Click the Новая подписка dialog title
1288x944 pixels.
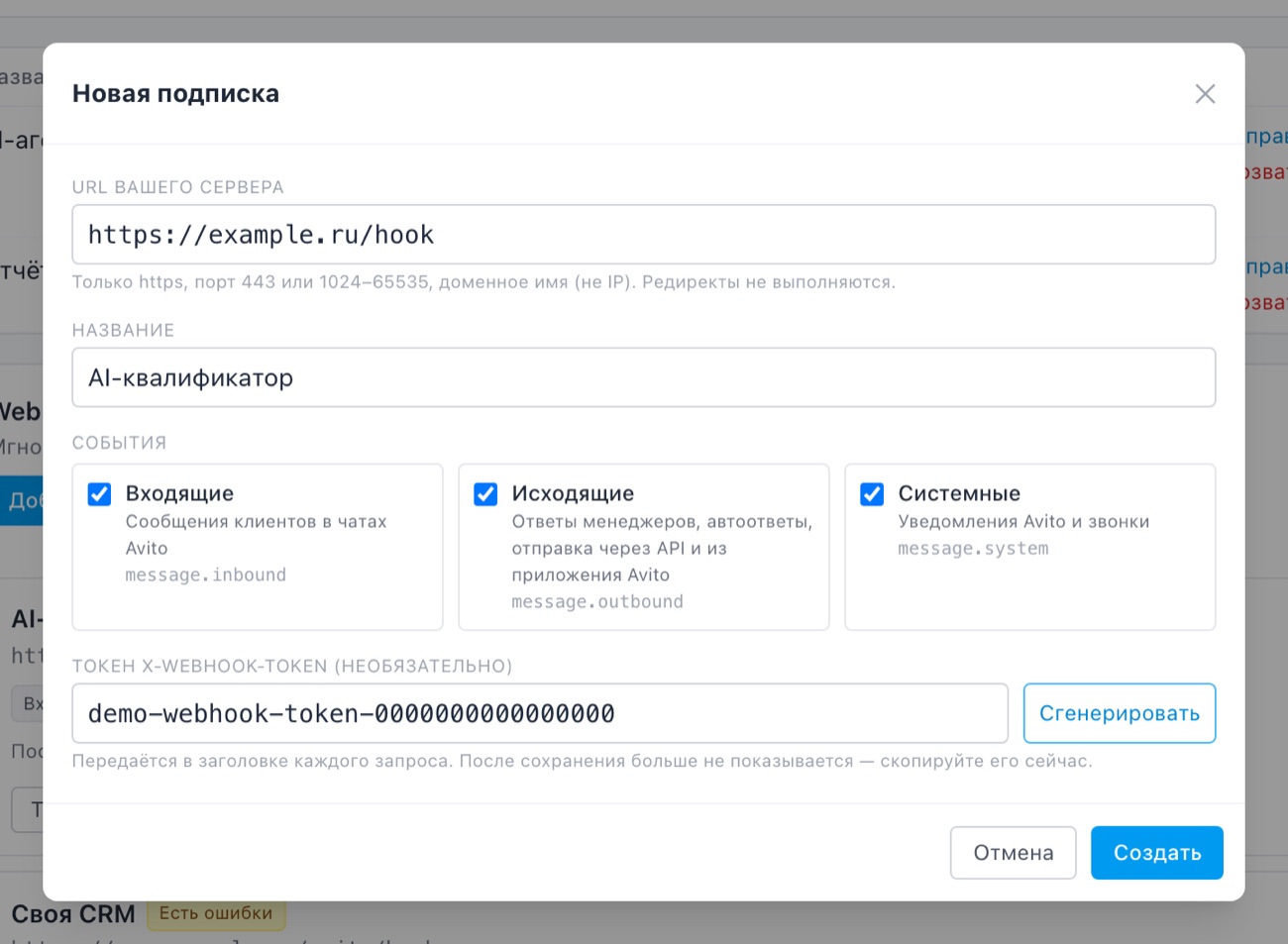pyautogui.click(x=176, y=94)
